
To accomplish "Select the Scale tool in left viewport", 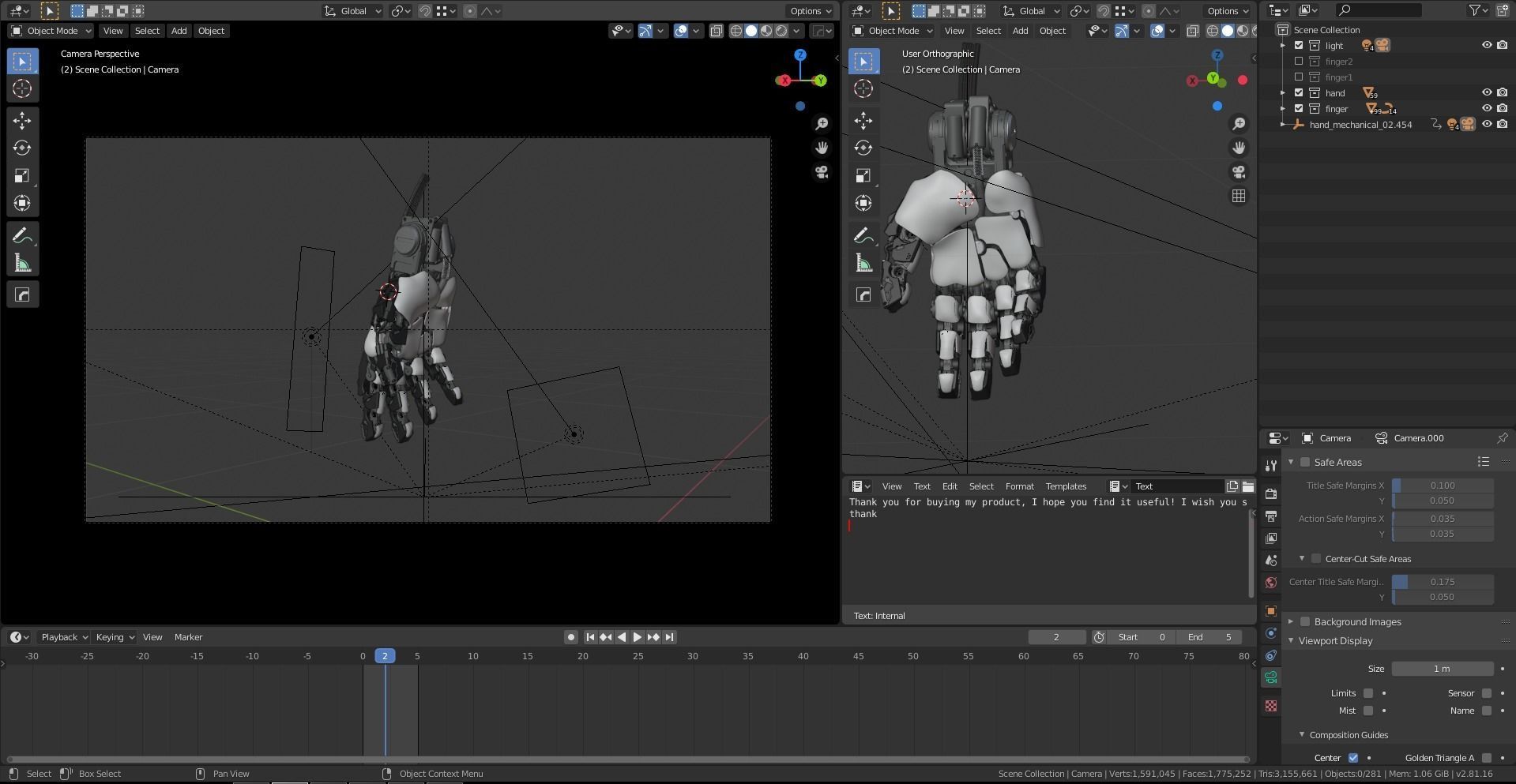I will click(22, 175).
